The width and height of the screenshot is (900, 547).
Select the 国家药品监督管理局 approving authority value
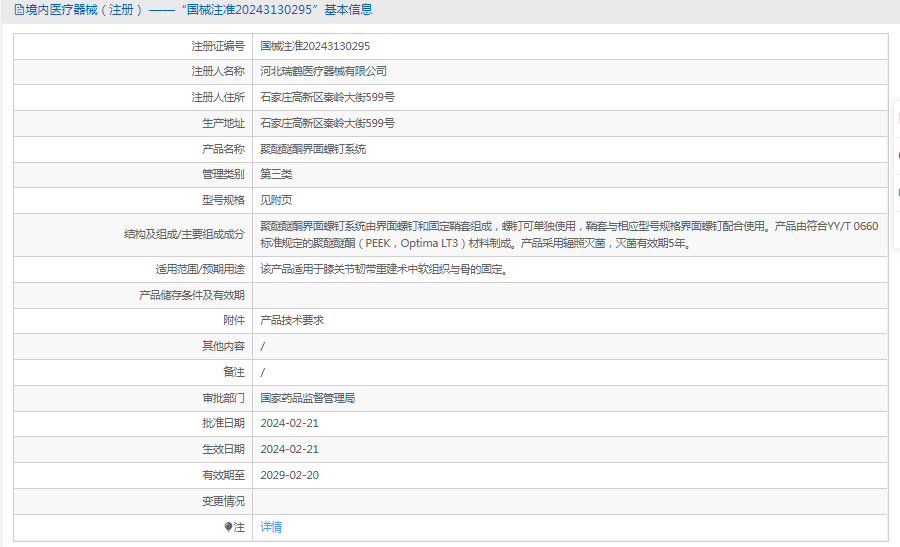pyautogui.click(x=308, y=398)
